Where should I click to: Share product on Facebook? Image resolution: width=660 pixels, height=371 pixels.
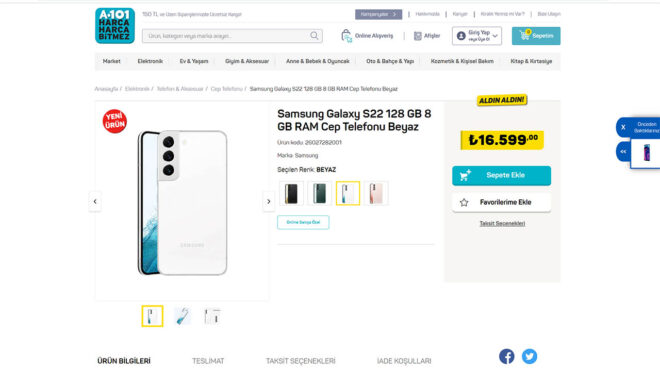pos(507,356)
